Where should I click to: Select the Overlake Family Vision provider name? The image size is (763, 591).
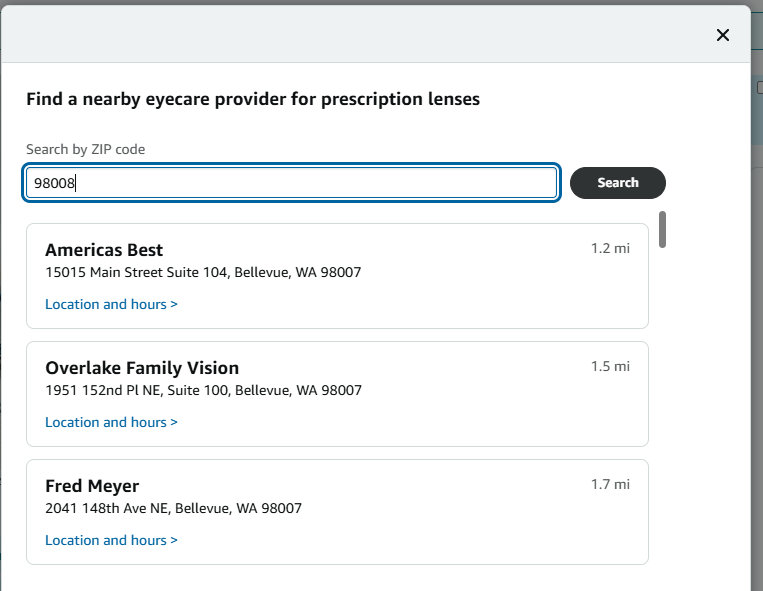coord(142,368)
